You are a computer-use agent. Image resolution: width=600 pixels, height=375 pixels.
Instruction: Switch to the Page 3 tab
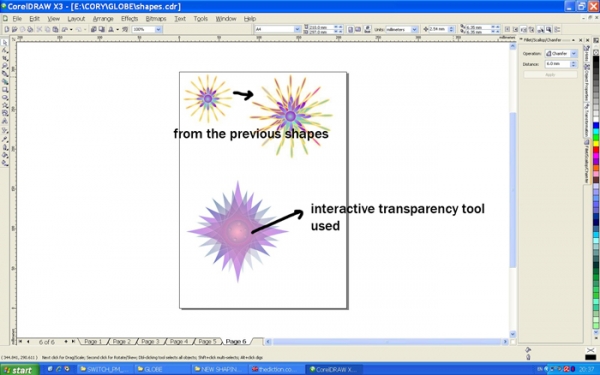pyautogui.click(x=150, y=341)
